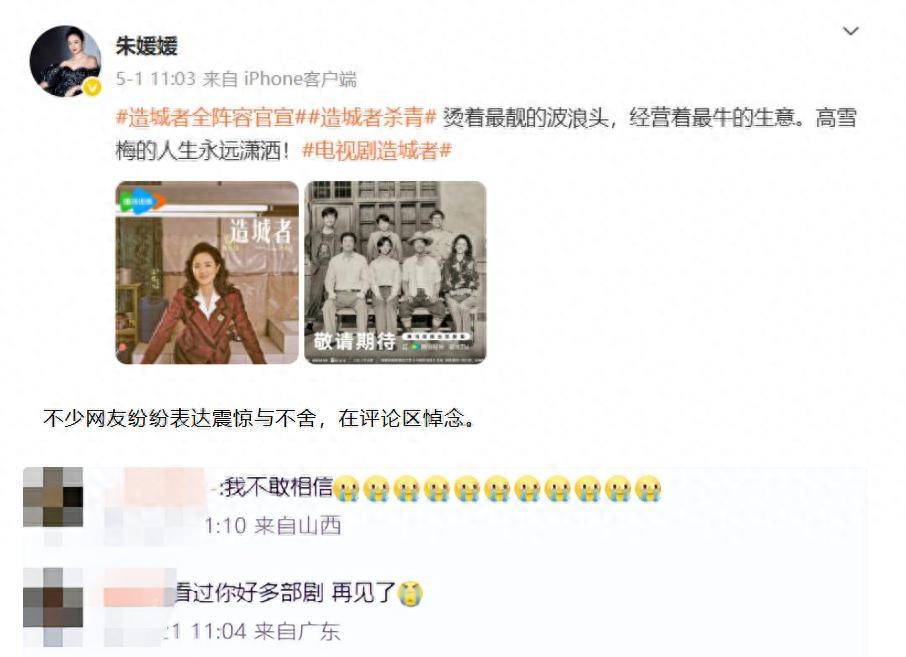This screenshot has width=906, height=657.
Task: Open avatar of the first commenter
Action: [x=53, y=497]
